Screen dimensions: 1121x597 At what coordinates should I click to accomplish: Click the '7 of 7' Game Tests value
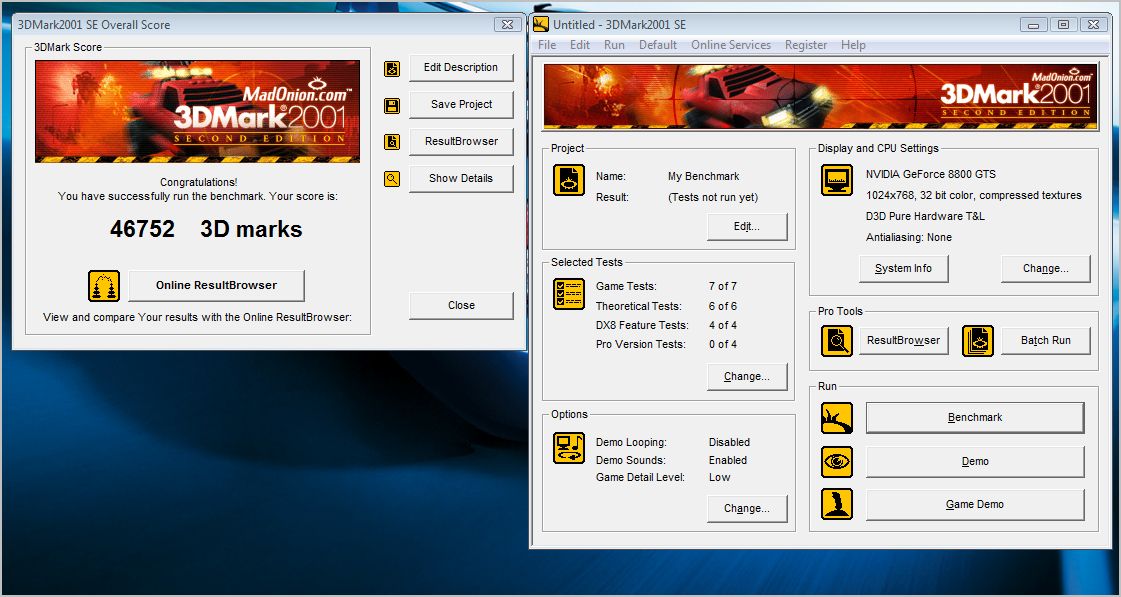pyautogui.click(x=723, y=286)
